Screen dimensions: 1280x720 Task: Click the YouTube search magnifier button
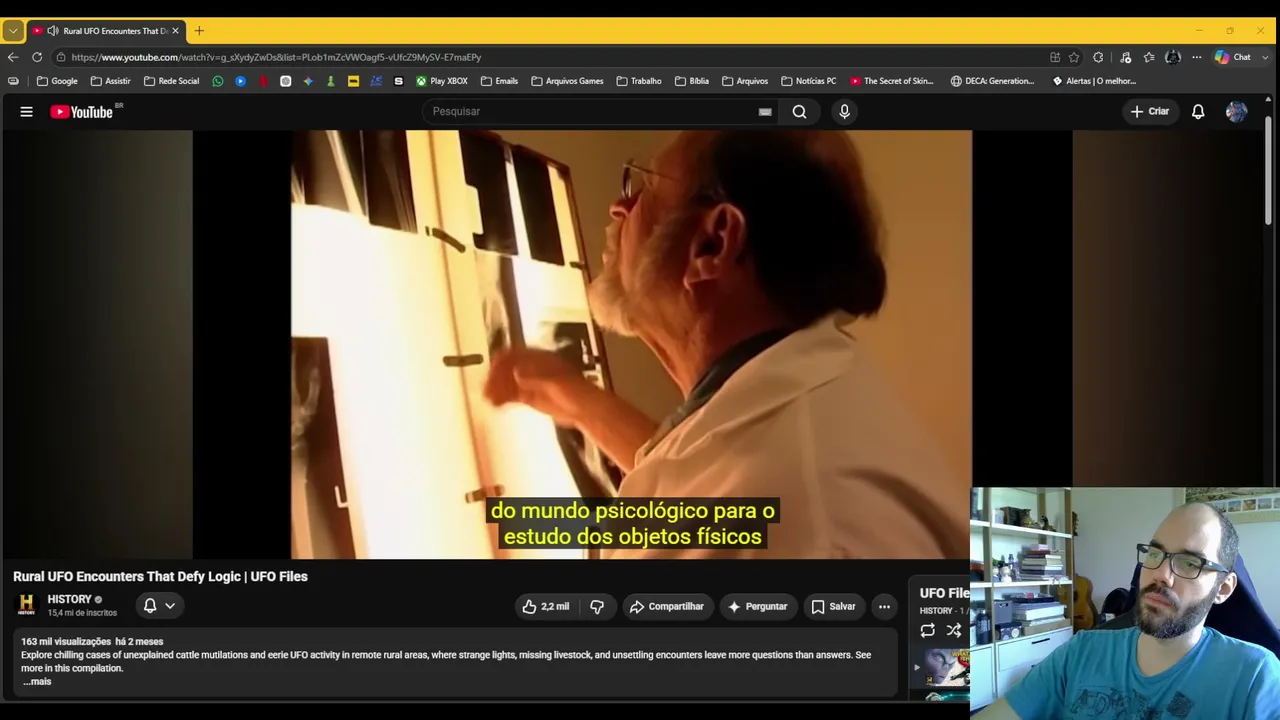coord(799,112)
